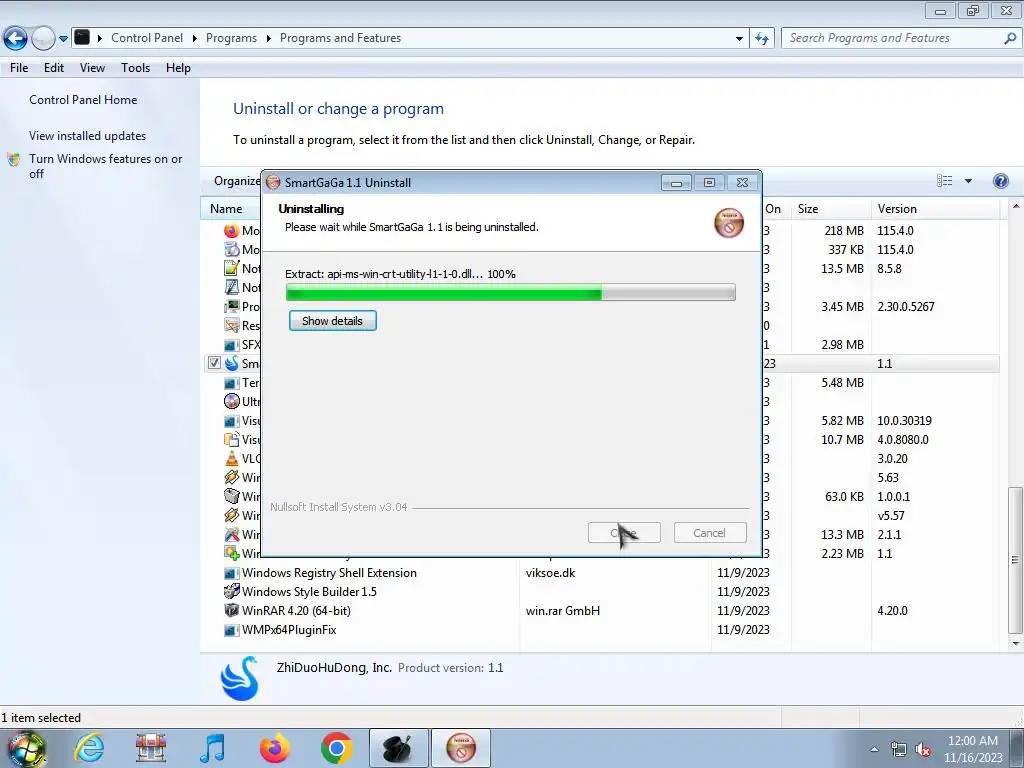Open the View menu
The image size is (1024, 768).
[92, 68]
